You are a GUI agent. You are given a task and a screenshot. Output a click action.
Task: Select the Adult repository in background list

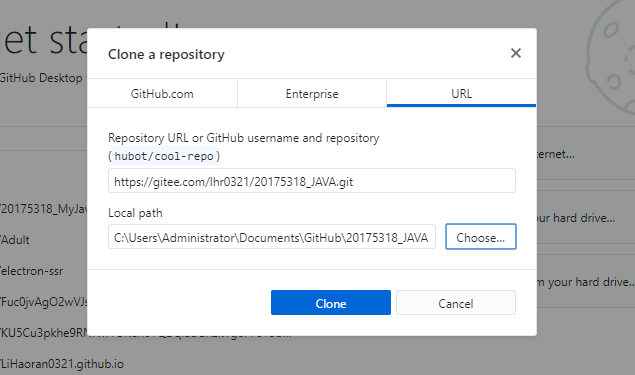(x=15, y=240)
